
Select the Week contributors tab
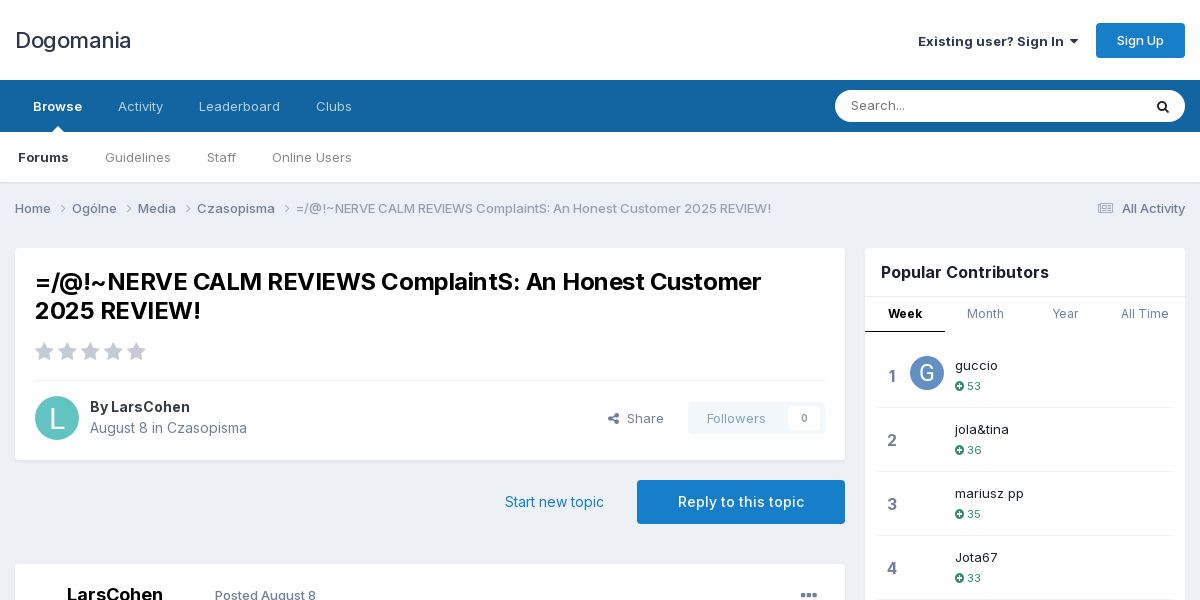[x=905, y=314]
